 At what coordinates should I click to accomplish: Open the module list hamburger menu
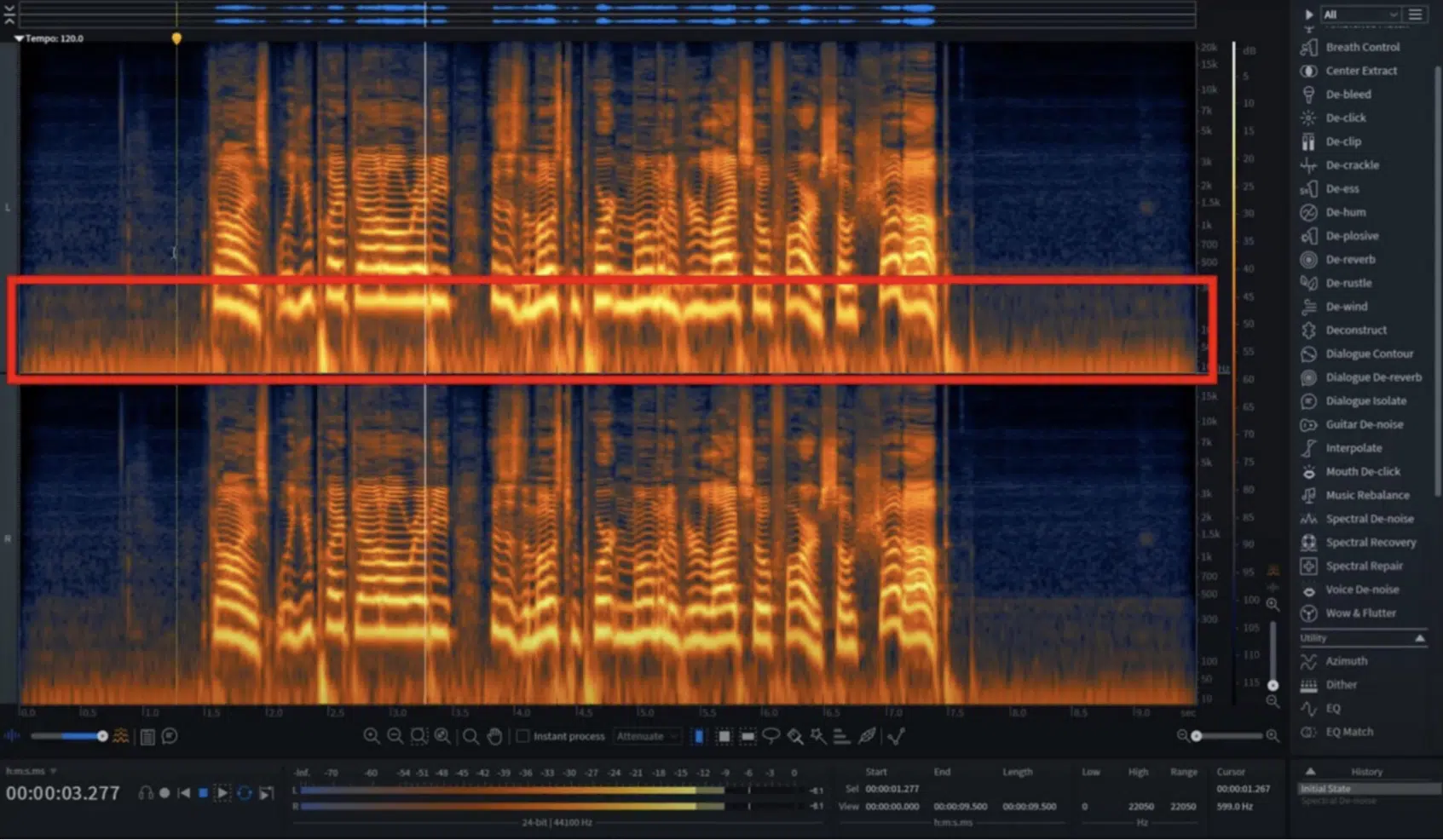pos(1415,14)
